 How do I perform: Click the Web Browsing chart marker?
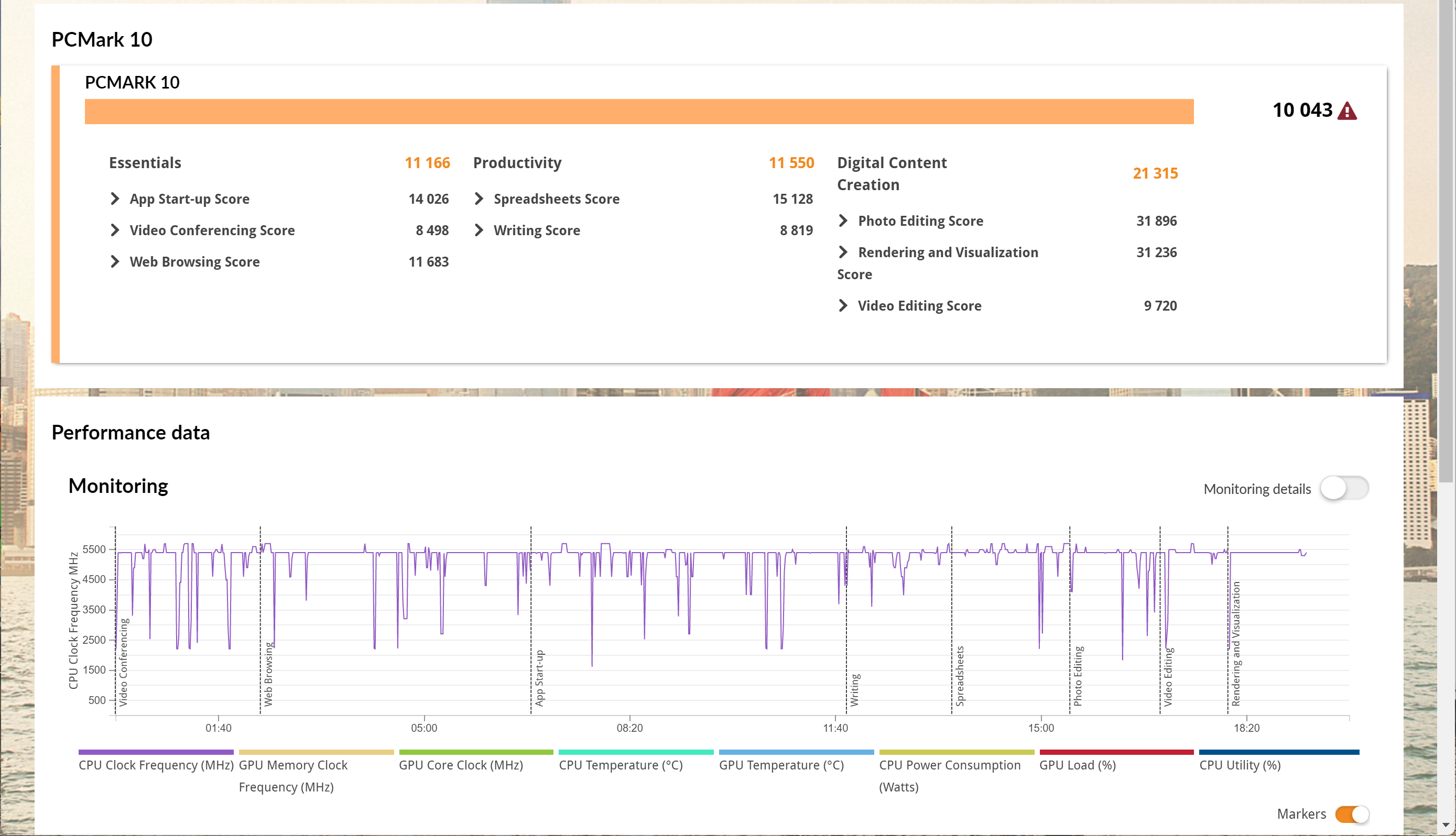tap(268, 674)
